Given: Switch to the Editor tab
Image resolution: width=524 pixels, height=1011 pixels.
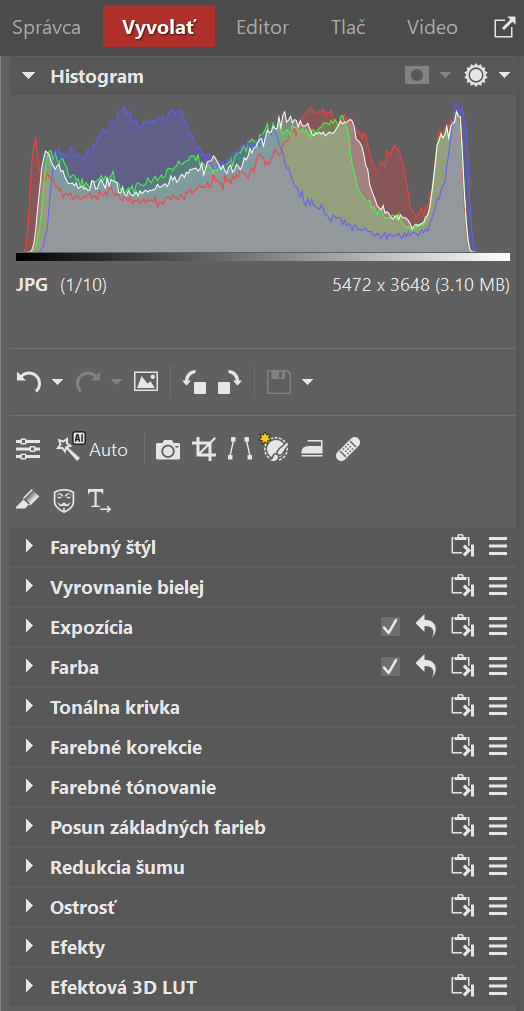Looking at the screenshot, I should click(262, 28).
